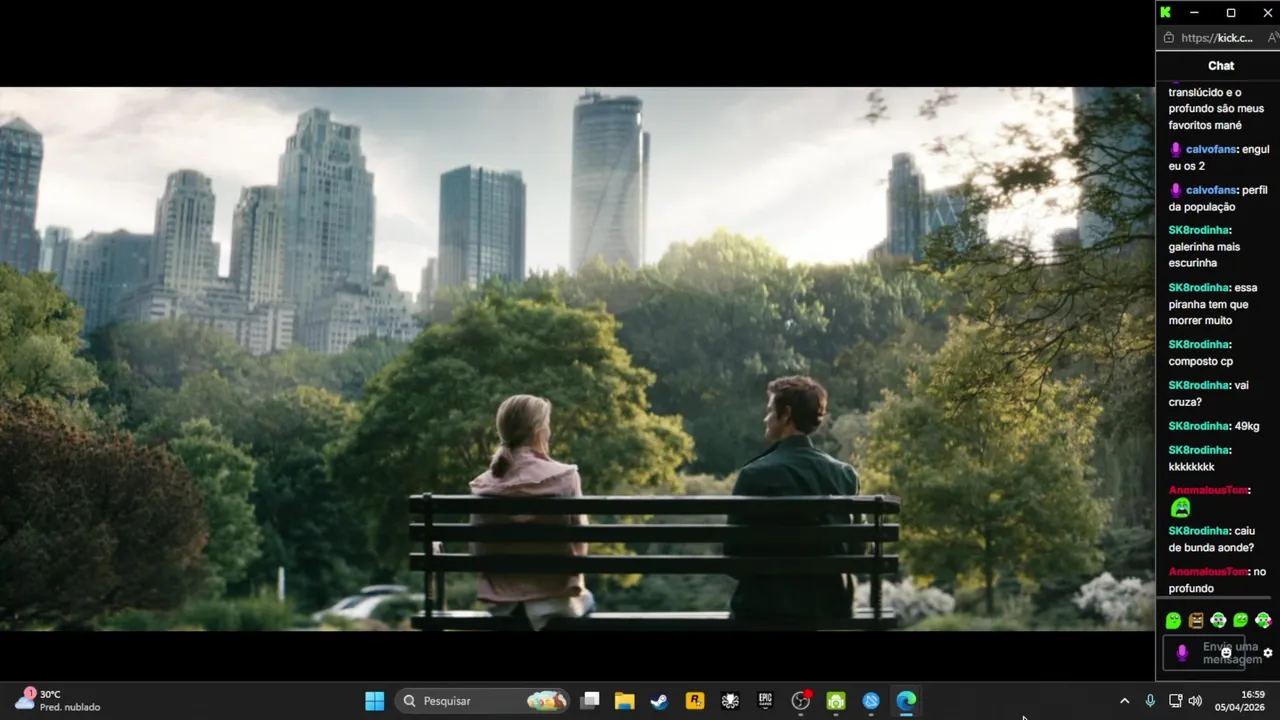1280x720 pixels.
Task: Open SK8rodinha profile from "composto cp" message
Action: (1198, 345)
